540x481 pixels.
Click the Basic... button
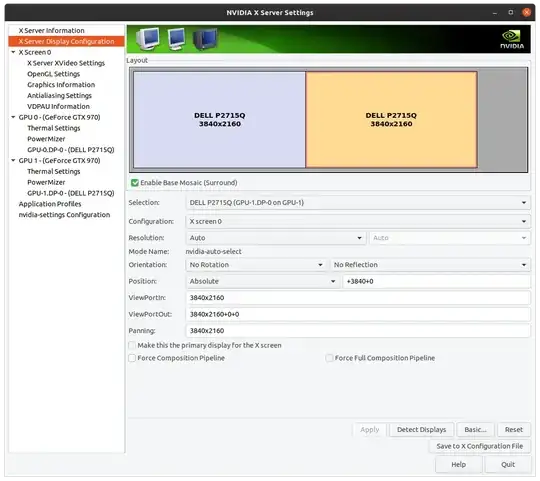(x=475, y=429)
